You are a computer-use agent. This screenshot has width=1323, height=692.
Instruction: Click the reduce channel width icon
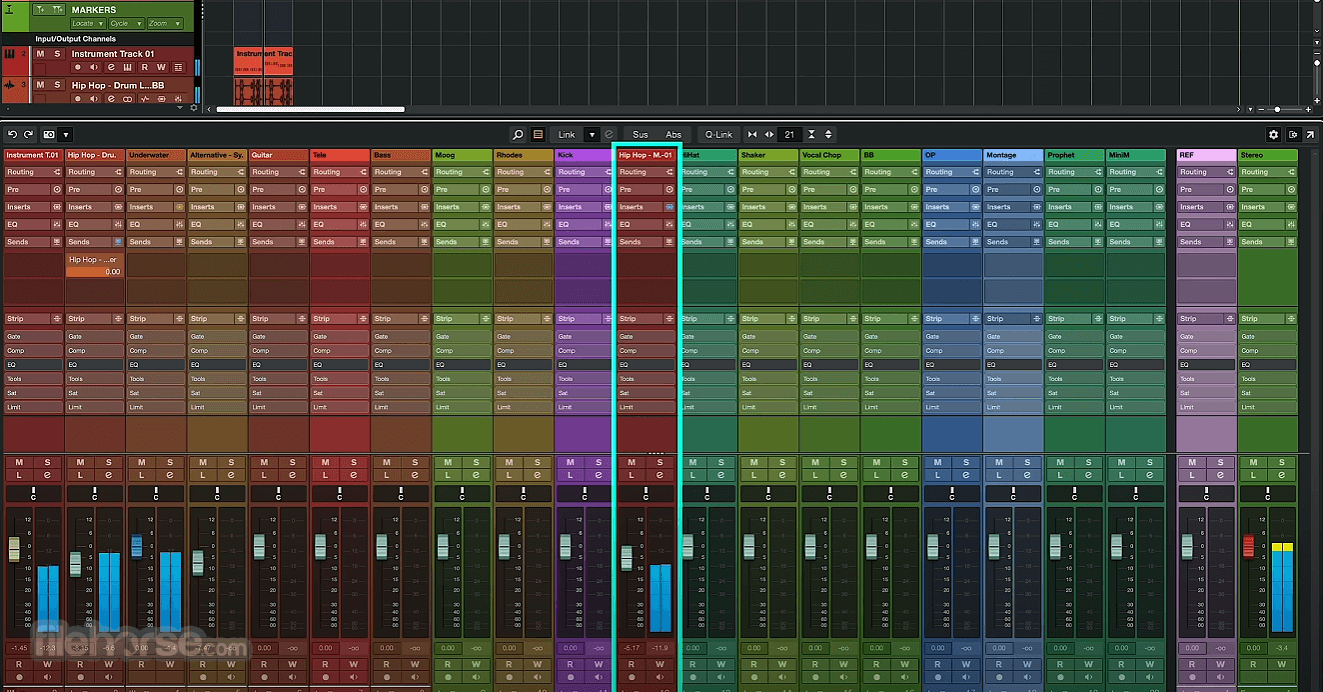point(752,134)
